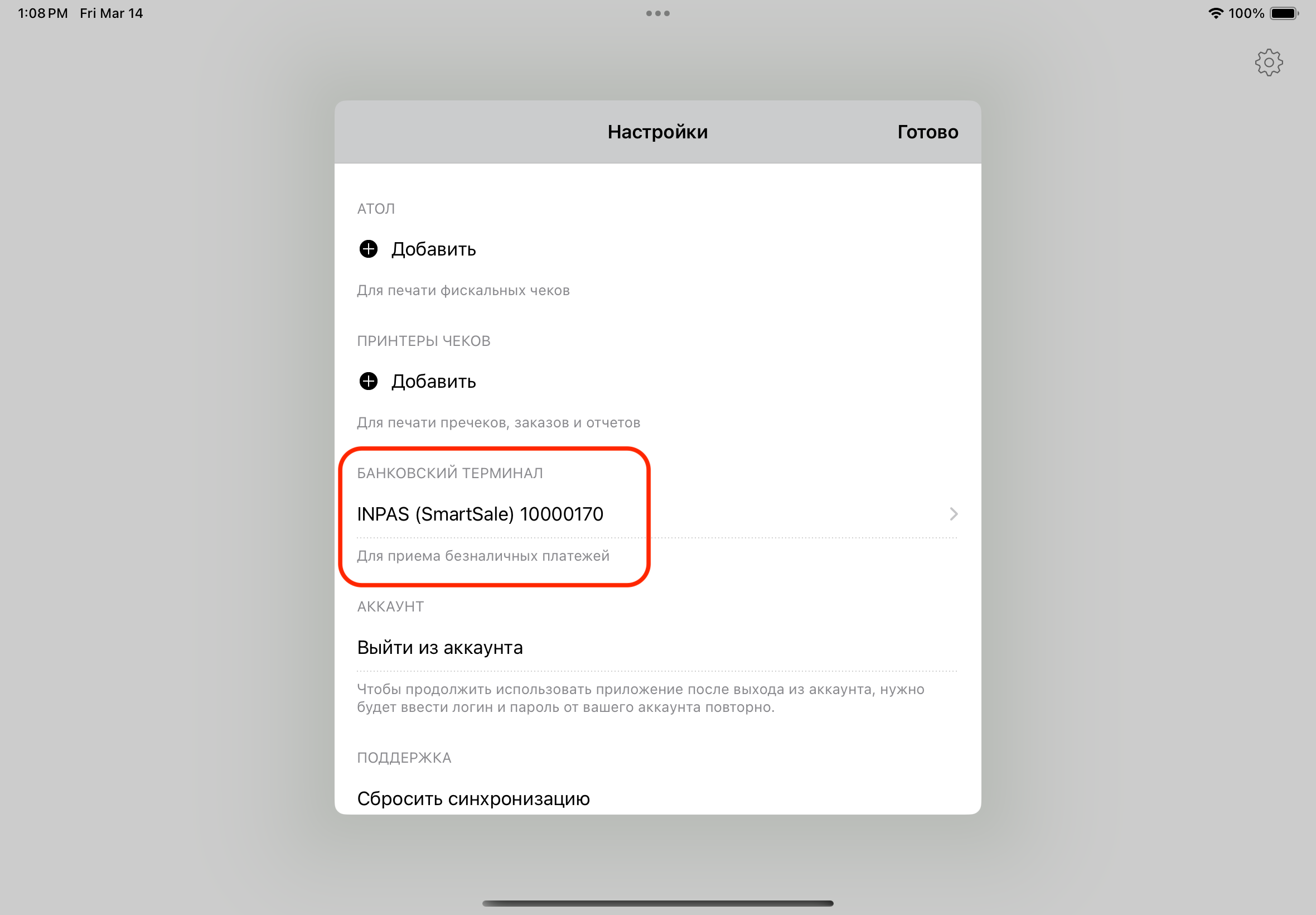Tap the home indicator bar
The image size is (1316, 915).
657,903
